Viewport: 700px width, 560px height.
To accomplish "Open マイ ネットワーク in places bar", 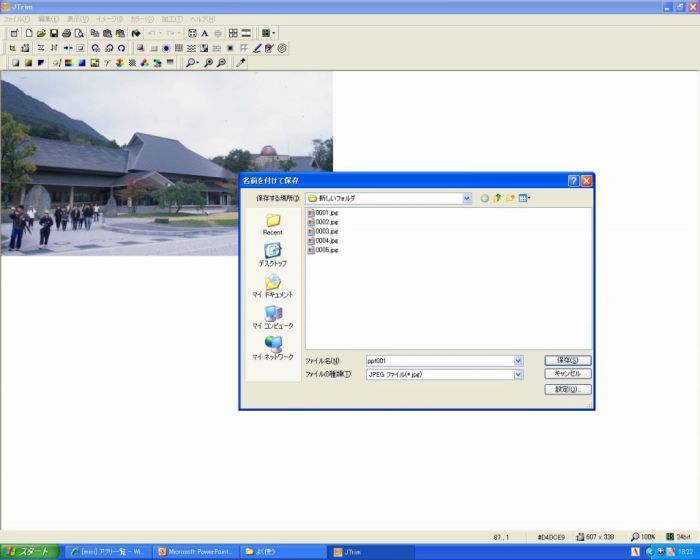I will pos(273,348).
